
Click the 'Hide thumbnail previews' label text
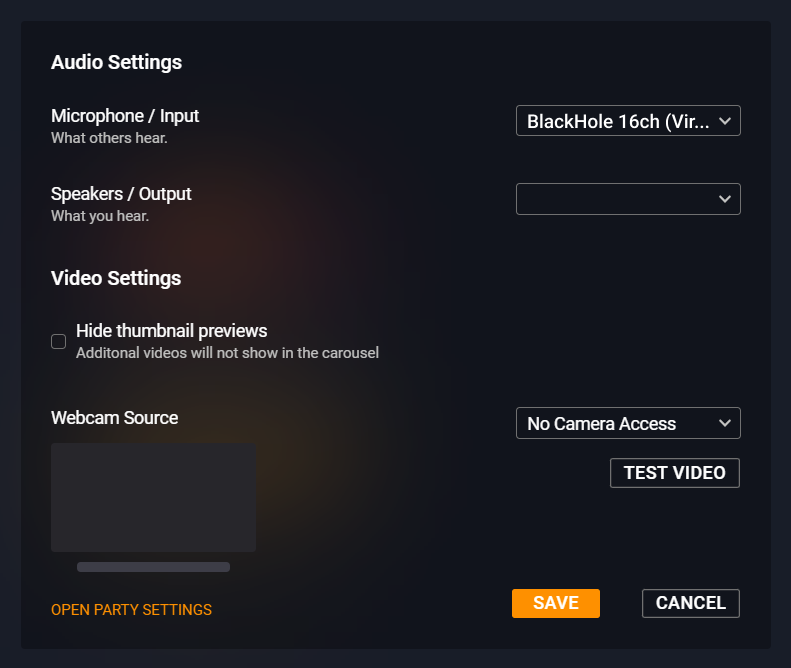coord(171,330)
